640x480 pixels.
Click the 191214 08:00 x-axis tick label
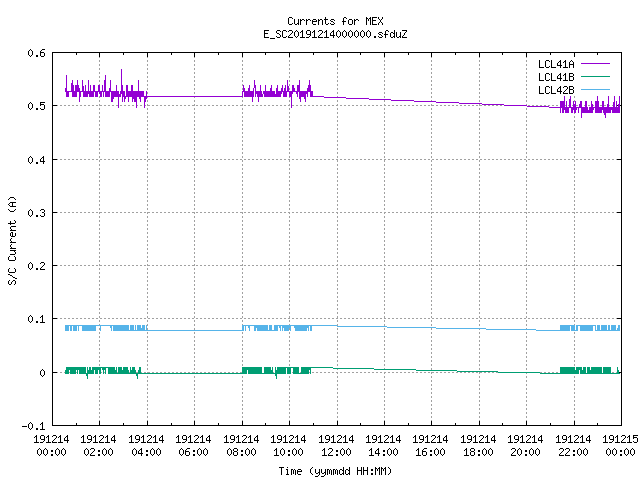pyautogui.click(x=241, y=446)
